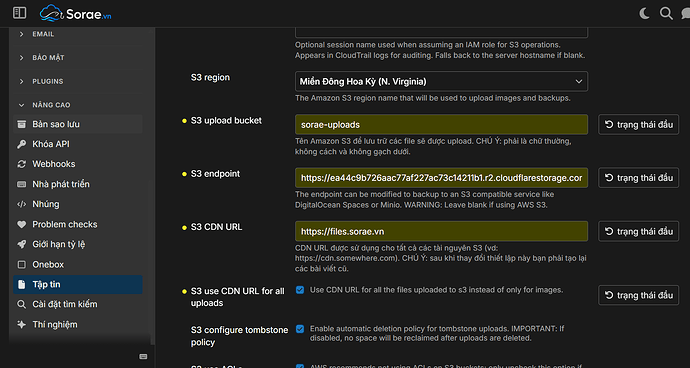Go to Khóa API in sidebar

[x=78, y=144]
